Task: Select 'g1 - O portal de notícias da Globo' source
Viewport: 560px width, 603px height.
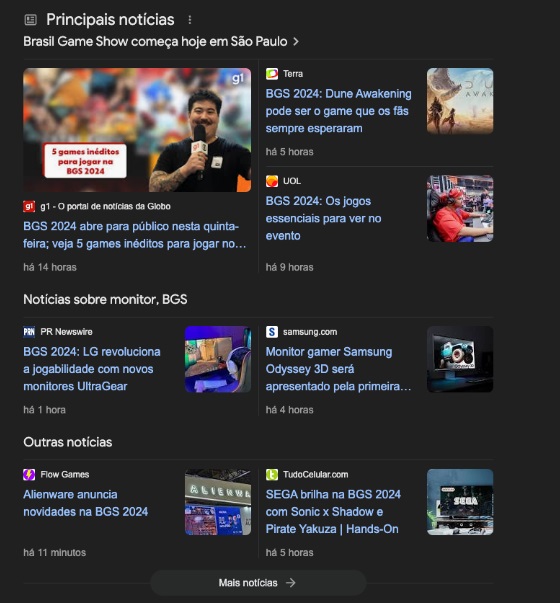Action: [105, 207]
